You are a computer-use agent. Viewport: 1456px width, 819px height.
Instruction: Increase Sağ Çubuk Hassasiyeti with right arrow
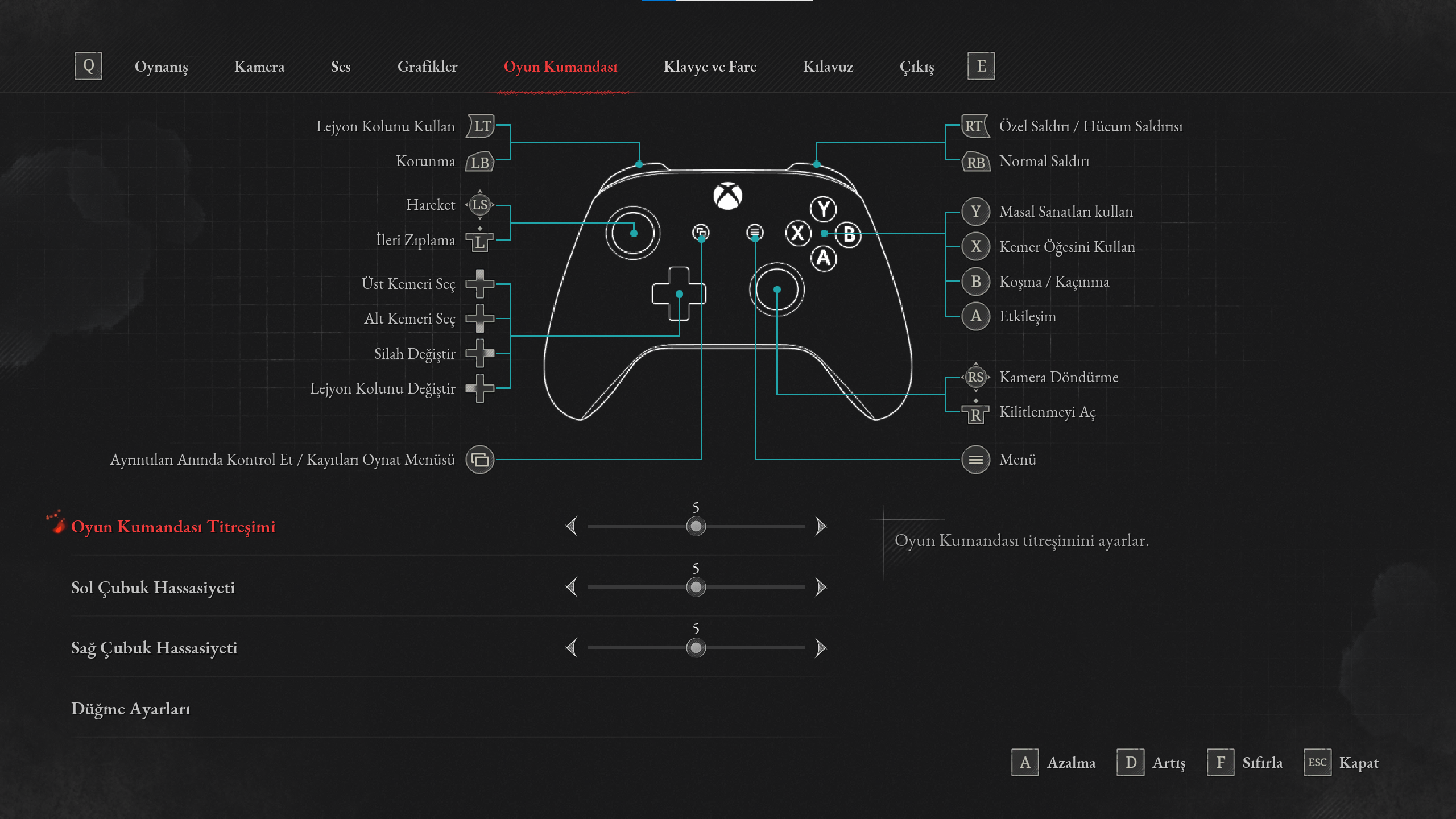point(820,648)
